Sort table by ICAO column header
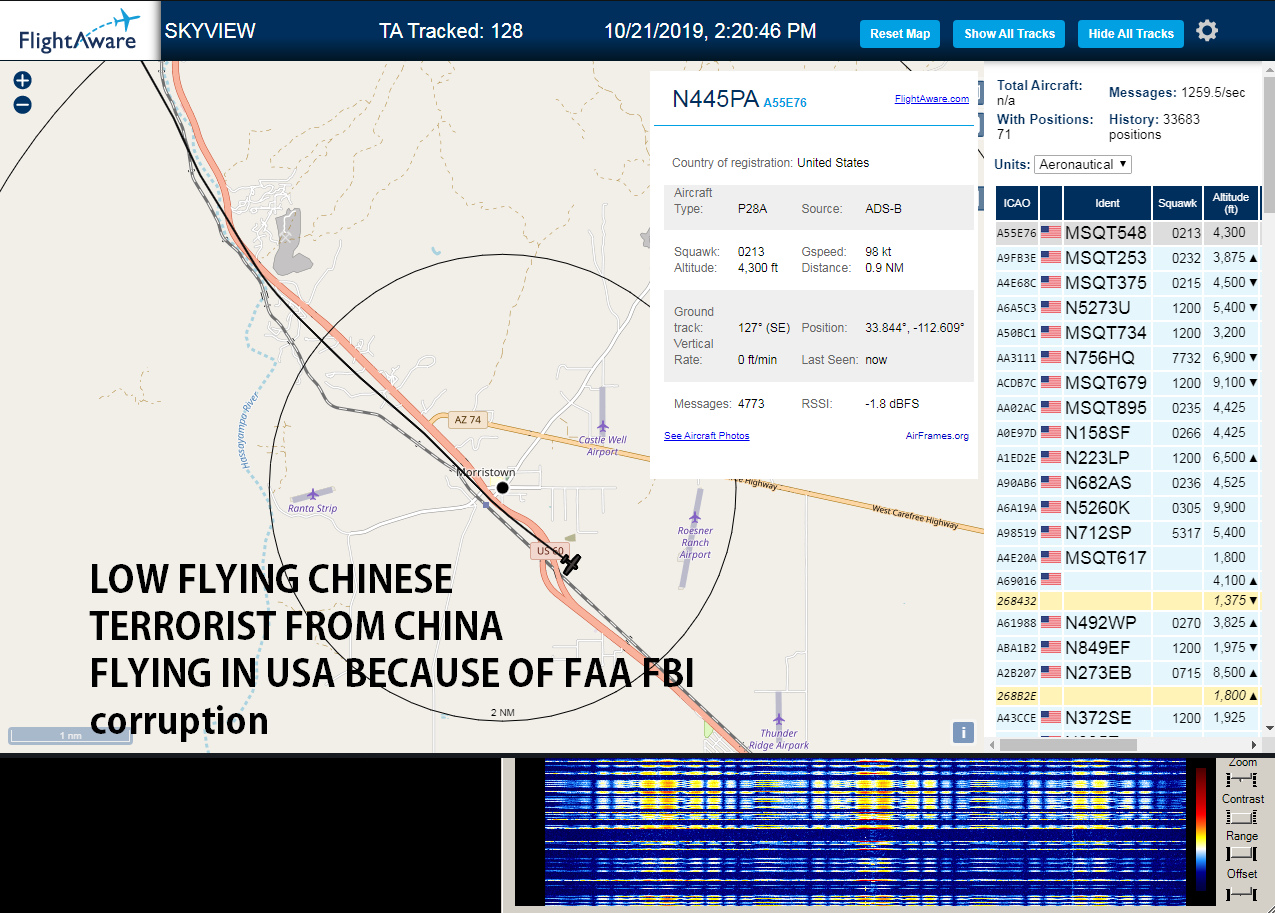 coord(1016,203)
